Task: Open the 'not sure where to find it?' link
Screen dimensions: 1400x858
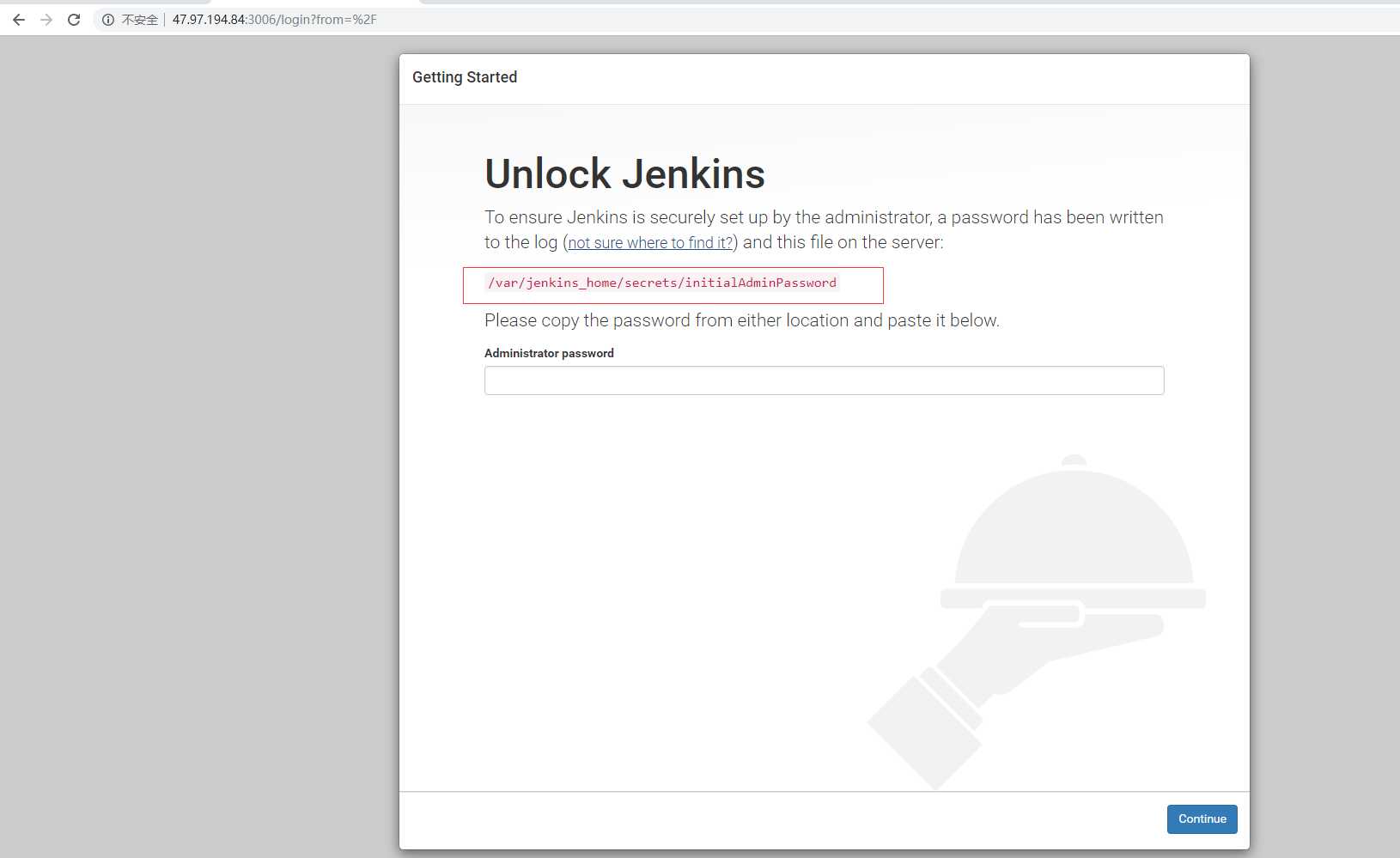Action: click(650, 243)
